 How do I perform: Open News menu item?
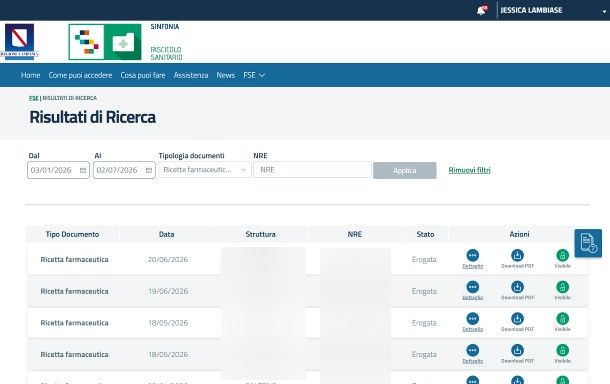coord(226,75)
